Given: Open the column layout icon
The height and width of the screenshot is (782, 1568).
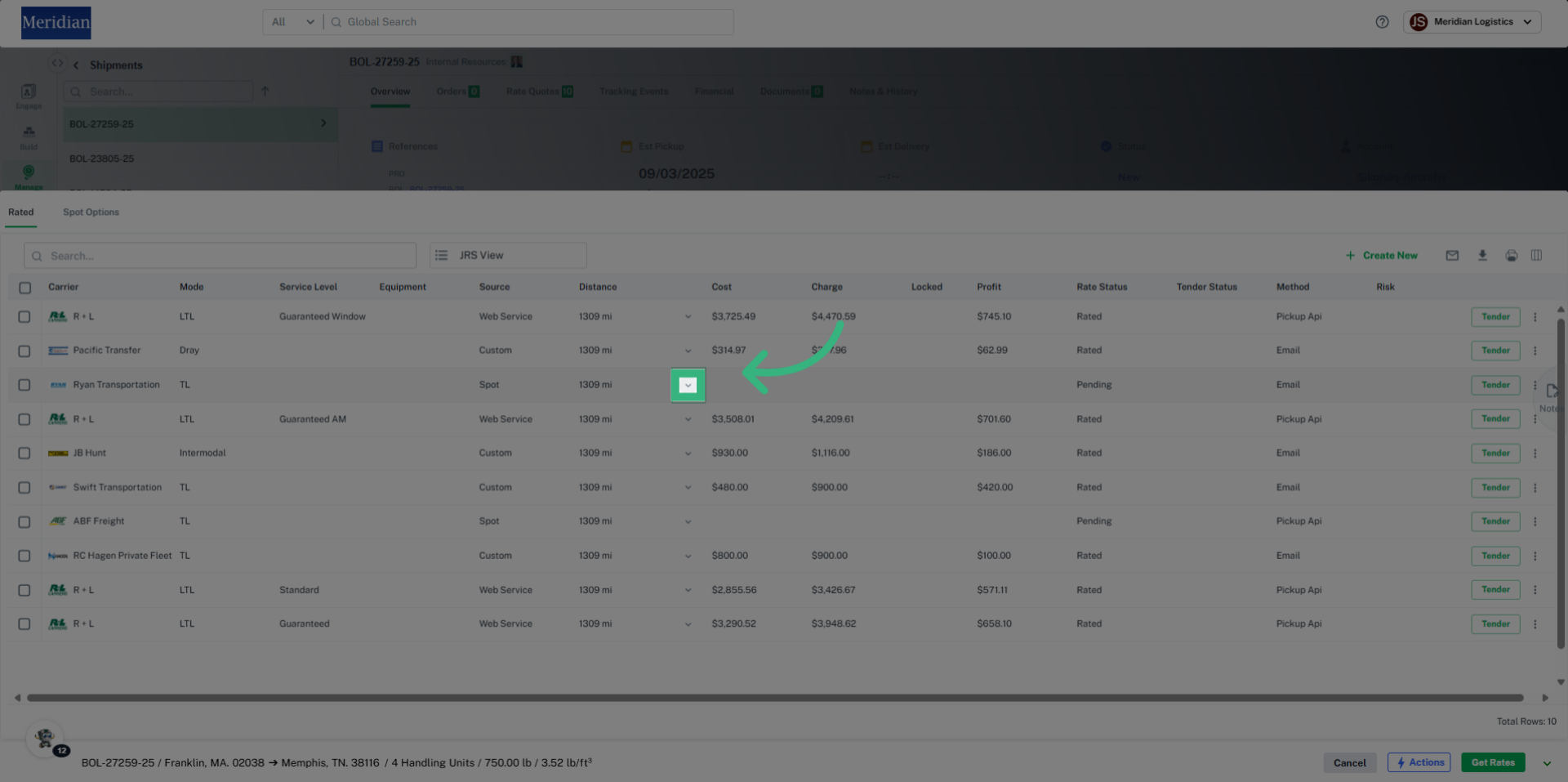Looking at the screenshot, I should pos(1536,256).
